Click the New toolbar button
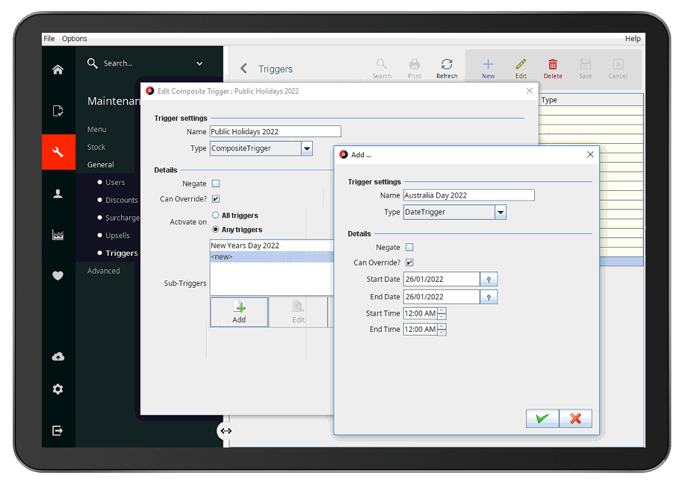688x490 pixels. 488,69
